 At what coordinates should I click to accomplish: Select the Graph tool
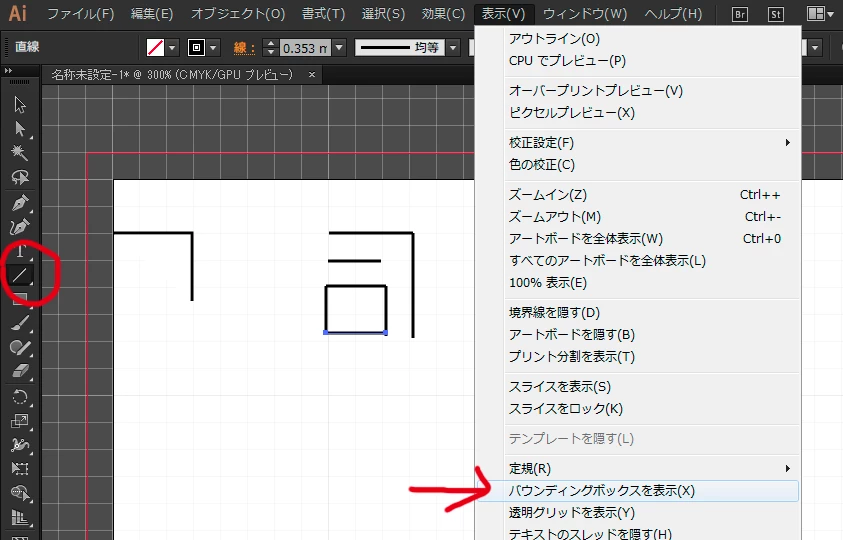pos(20,517)
